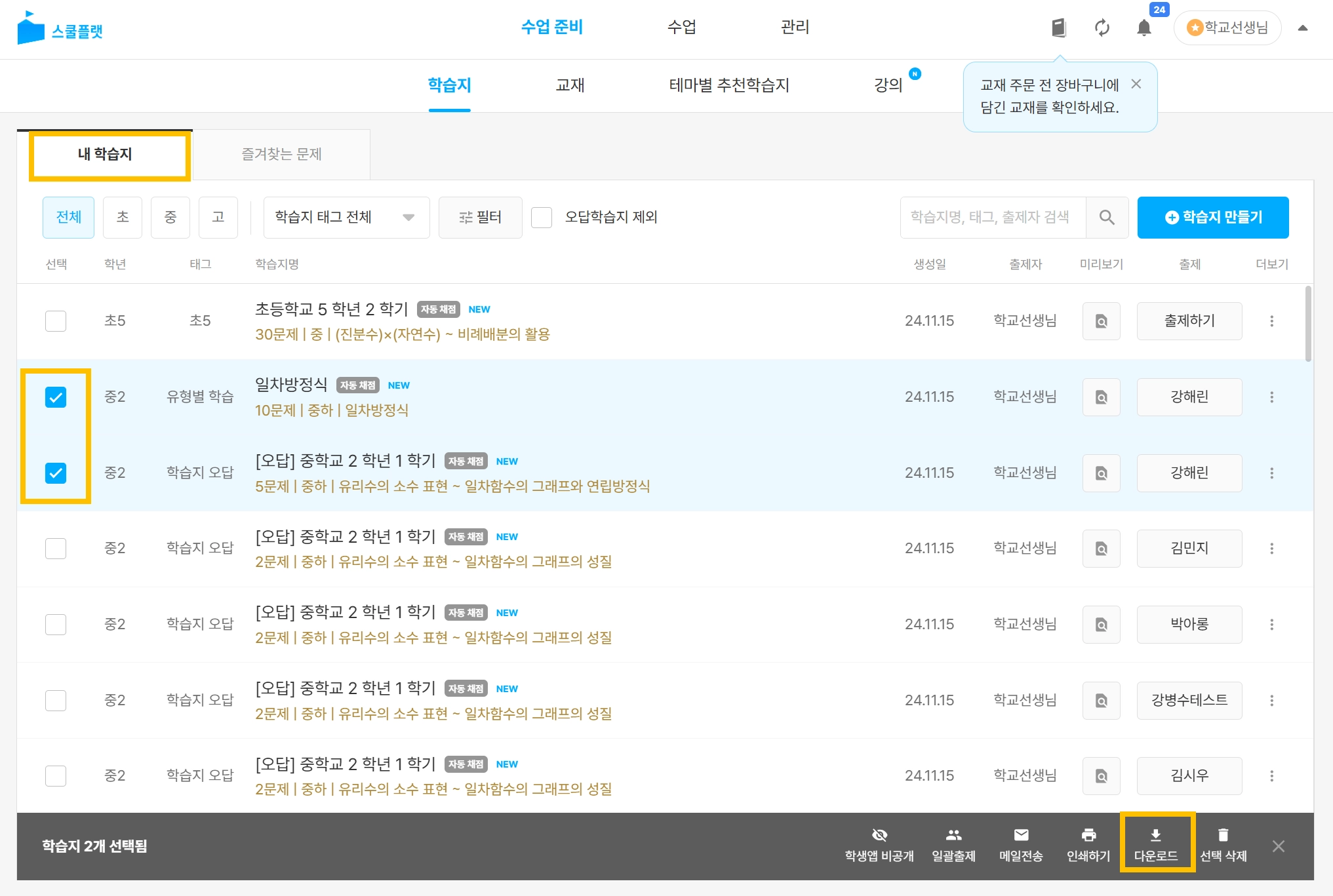The height and width of the screenshot is (896, 1333).
Task: Click the 학습지 만들기 button
Action: 1212,217
